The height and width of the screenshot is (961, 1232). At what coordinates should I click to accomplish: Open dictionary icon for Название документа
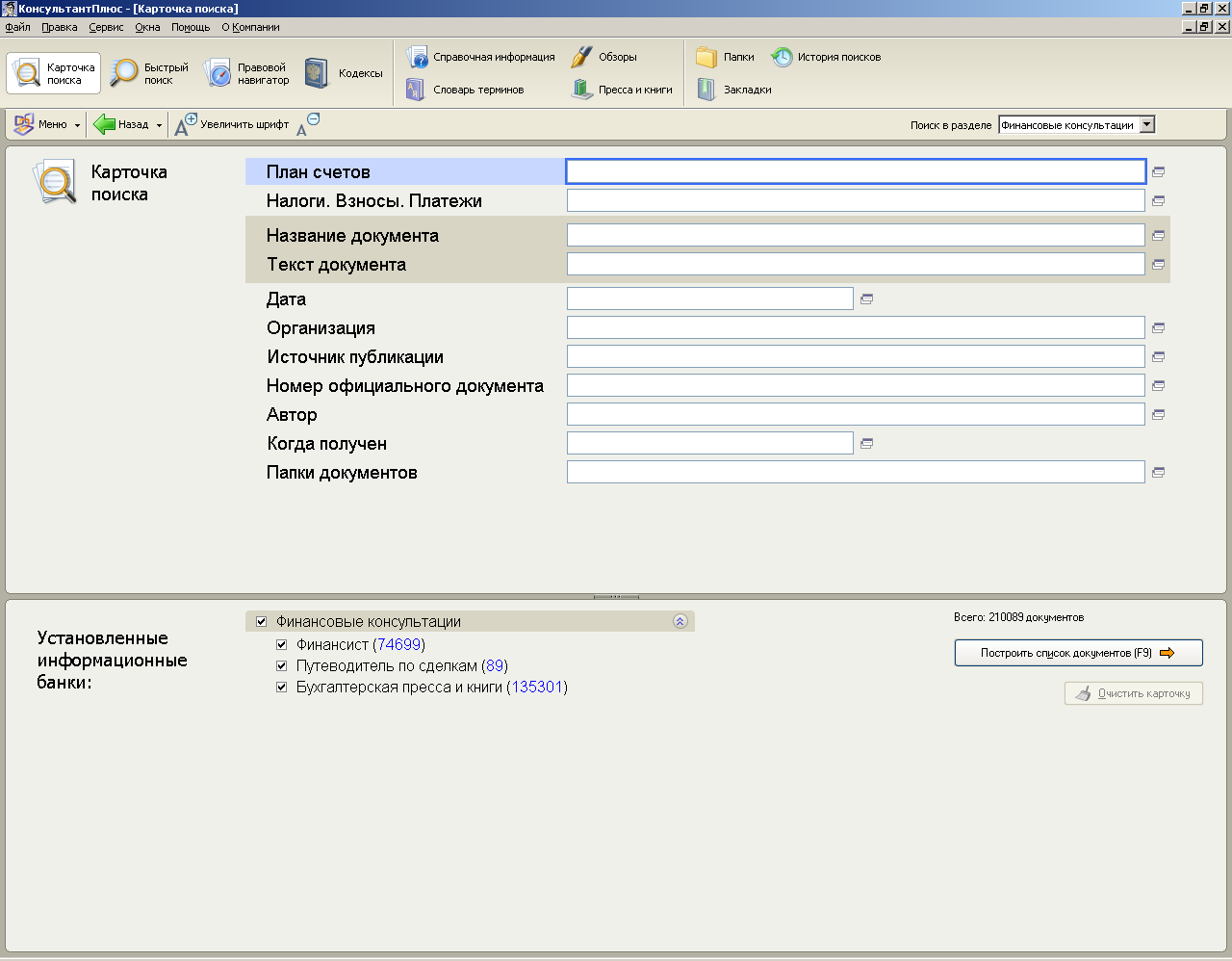[1159, 236]
